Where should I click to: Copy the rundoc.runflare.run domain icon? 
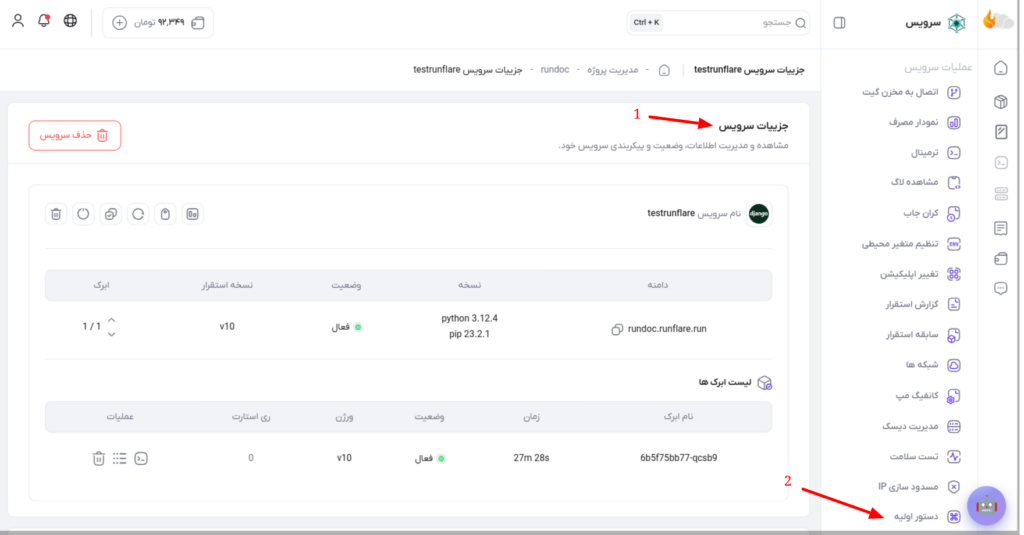[616, 329]
